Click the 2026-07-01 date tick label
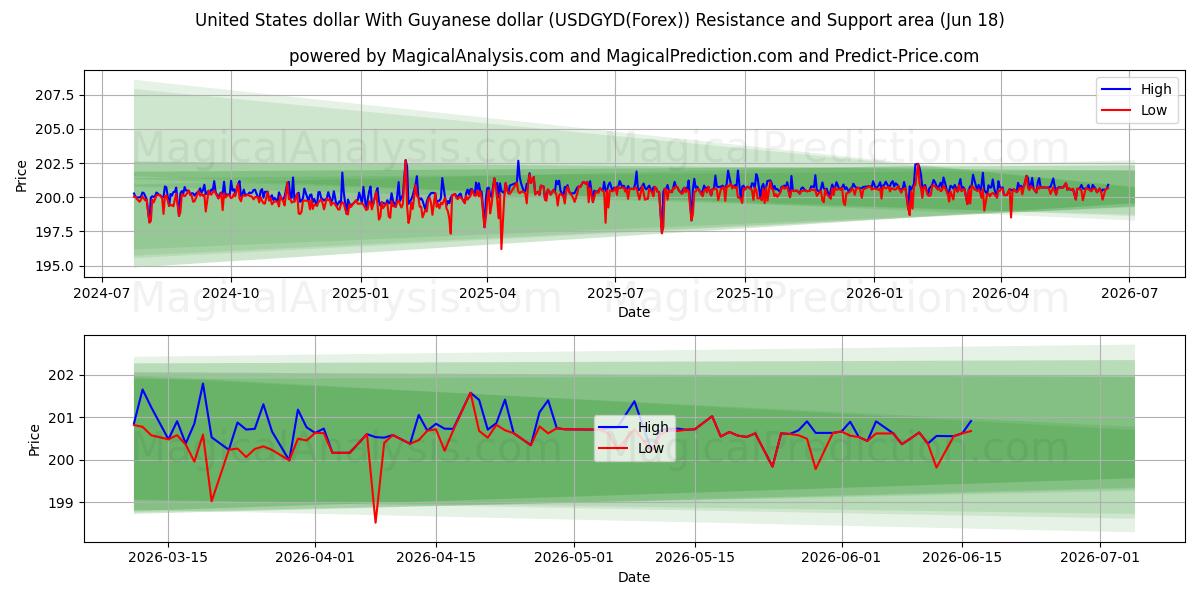The height and width of the screenshot is (600, 1200). (x=1100, y=558)
